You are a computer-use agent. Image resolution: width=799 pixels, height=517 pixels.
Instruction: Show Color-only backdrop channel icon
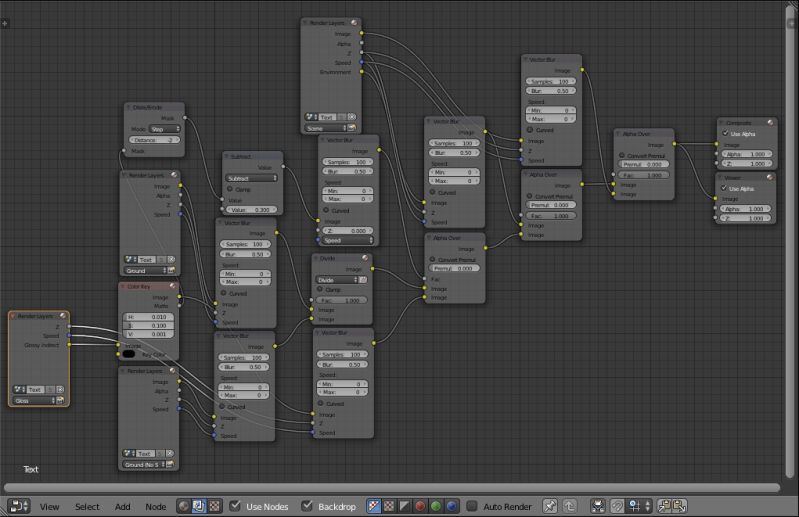389,506
